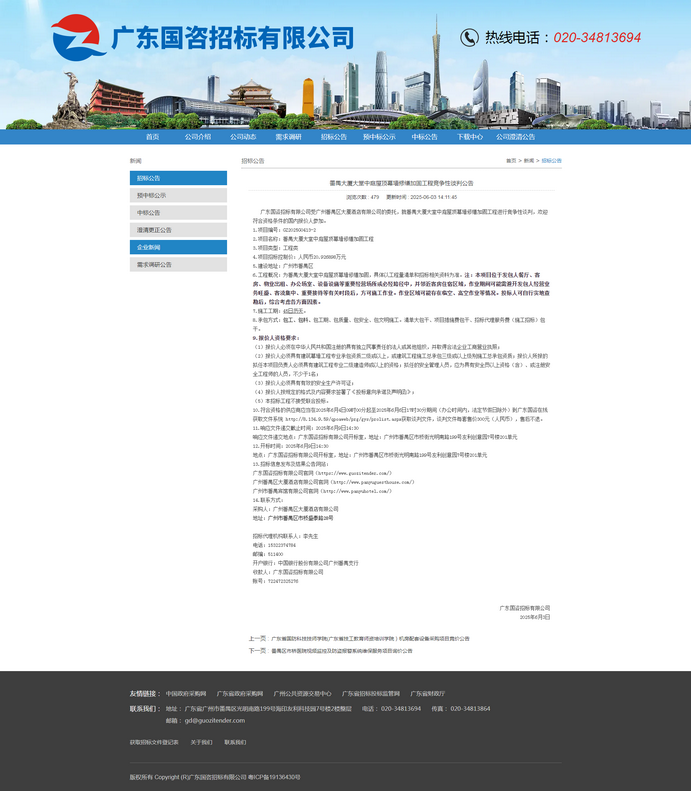Click the 更新时间 2025-06-03 timestamp text

422,197
